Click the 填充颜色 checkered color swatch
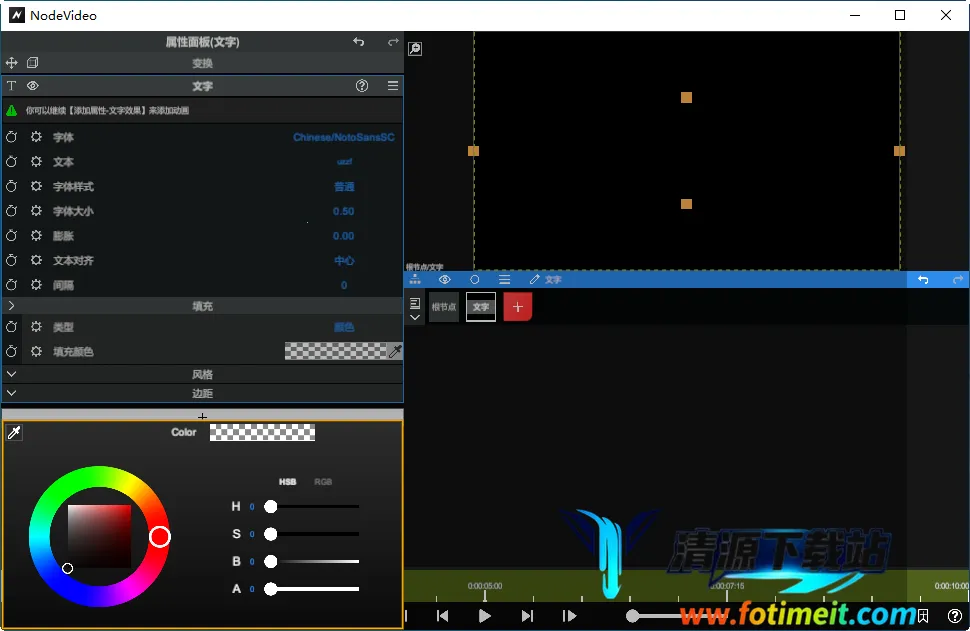This screenshot has height=631, width=970. coord(335,351)
